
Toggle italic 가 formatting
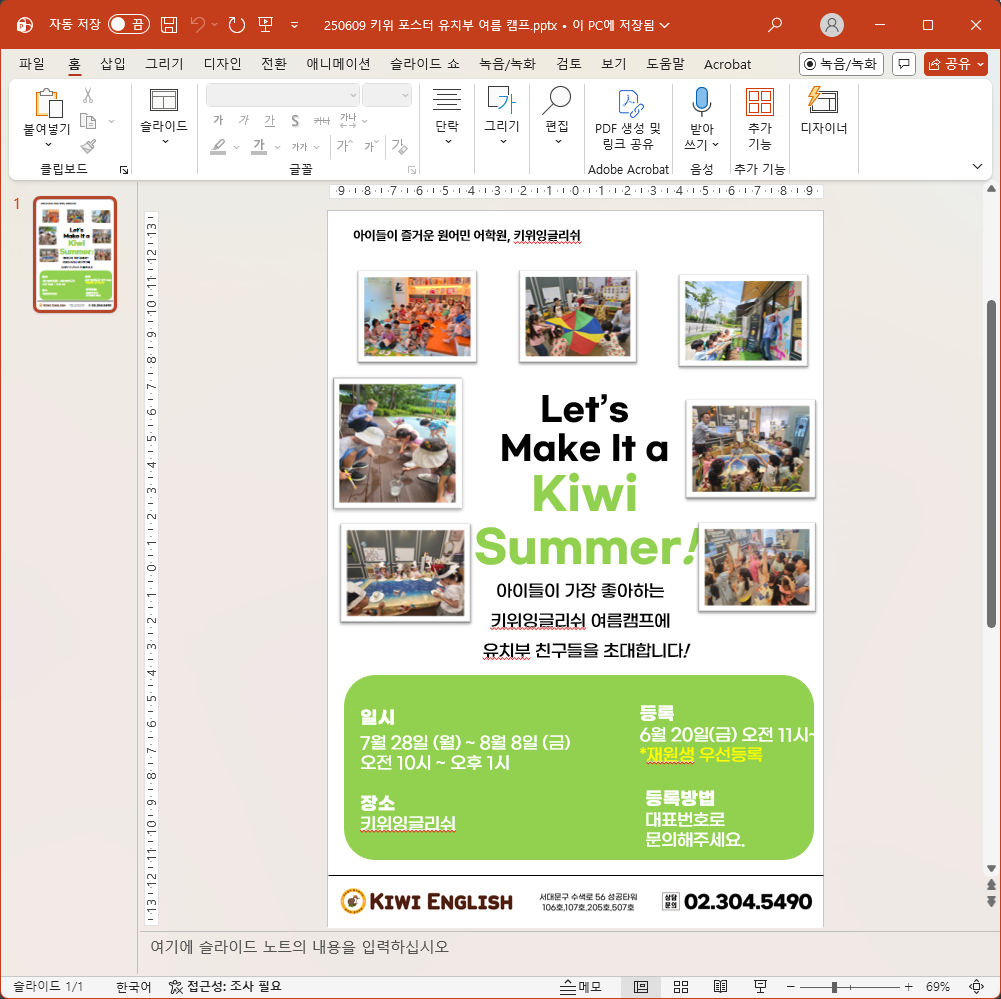(x=244, y=120)
